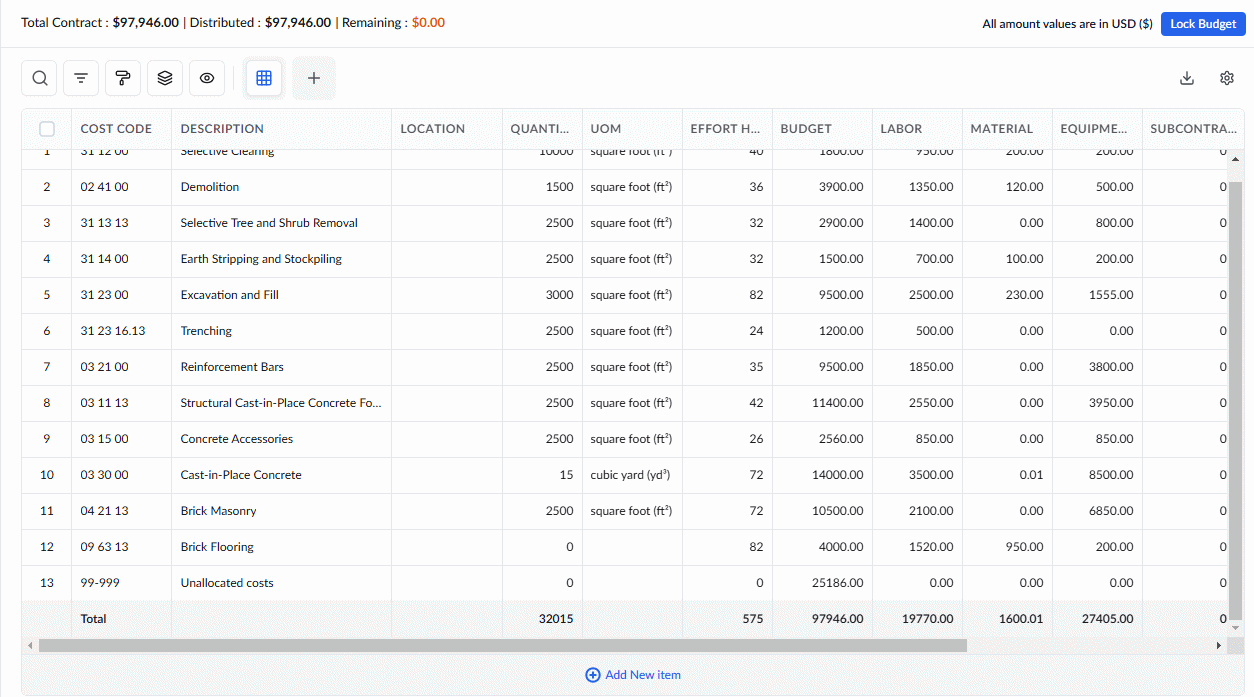Click the Reinforcement Bars cell
Screen dimensions: 1254x697
click(x=281, y=367)
